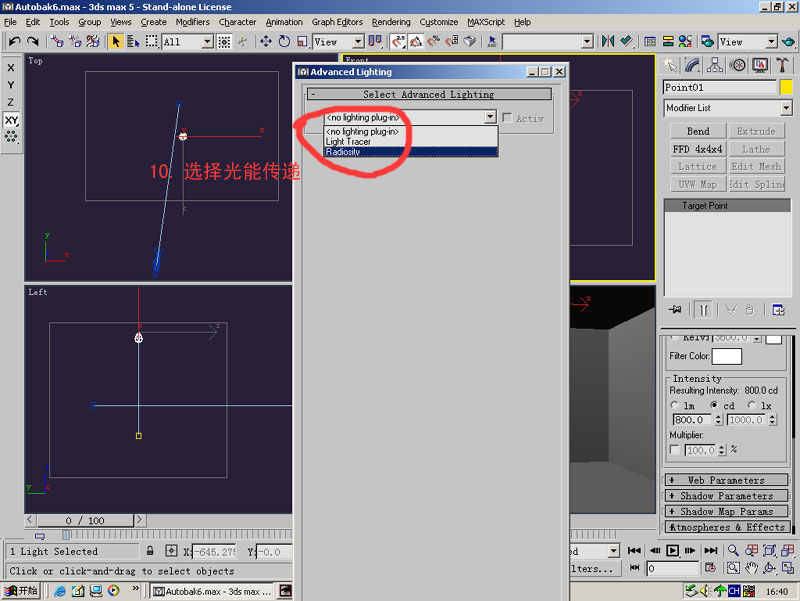Screen dimensions: 800x601
Task: Toggle the selection lock padlock icon
Action: click(150, 551)
